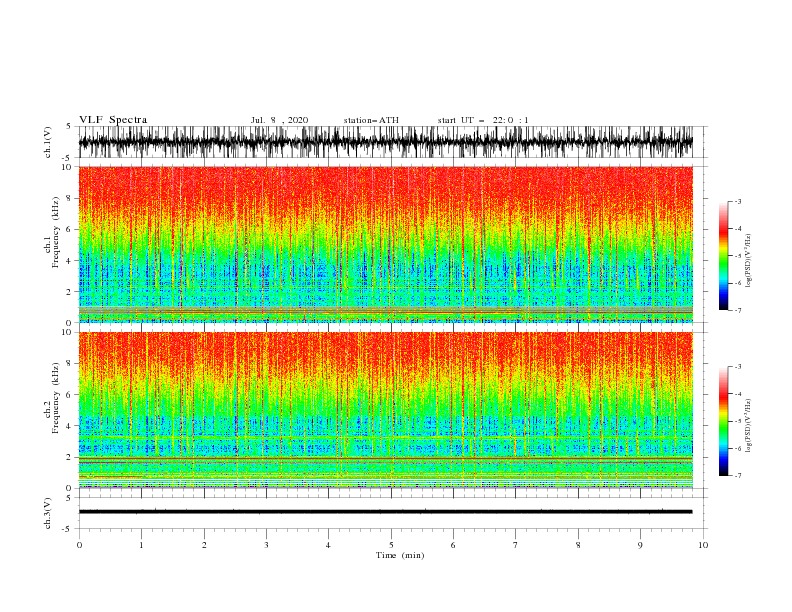Click the ch.3 flat waveform trace
Image resolution: width=792 pixels, height=612 pixels.
385,512
